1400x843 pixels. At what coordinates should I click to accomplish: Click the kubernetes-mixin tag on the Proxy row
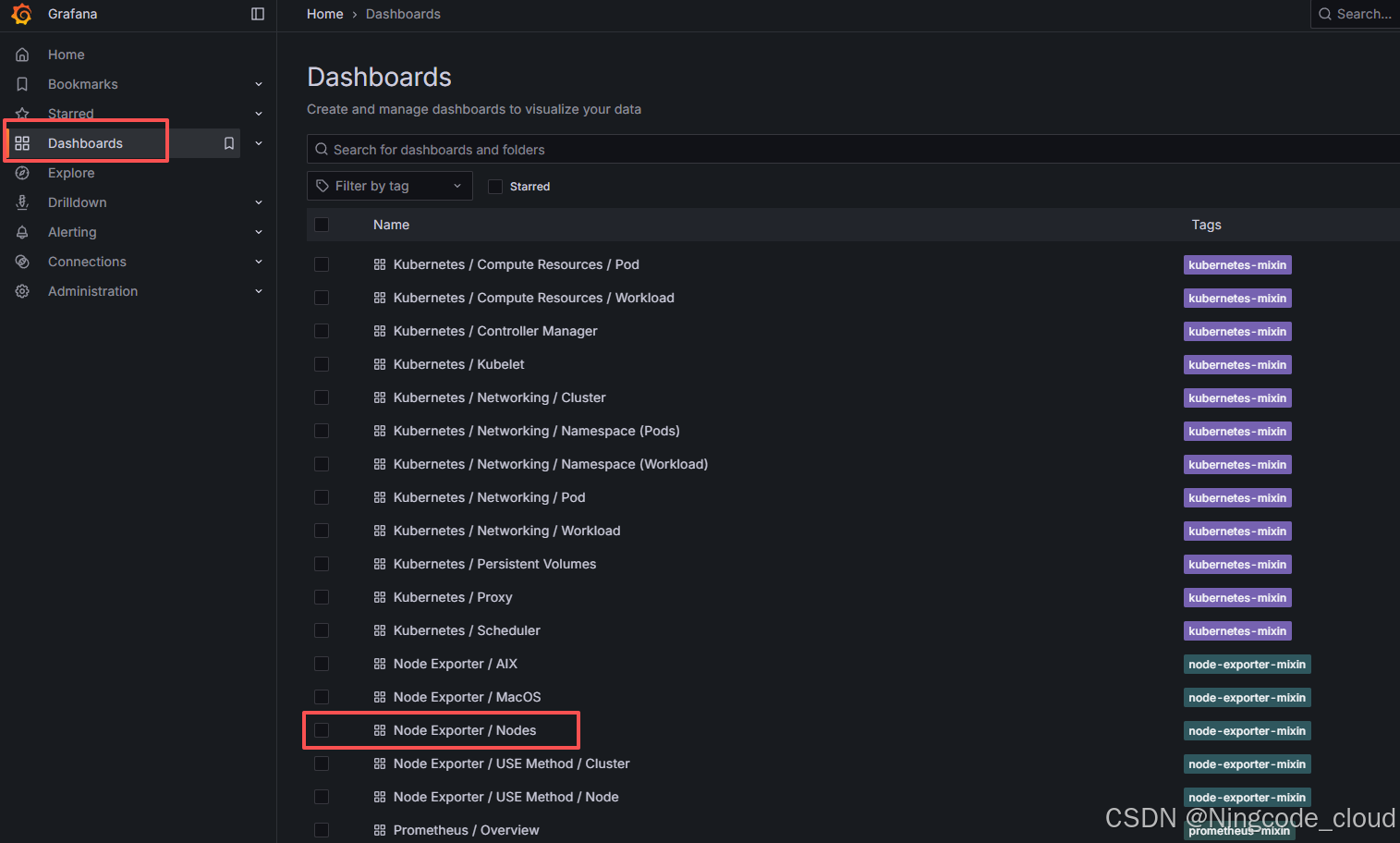click(x=1237, y=598)
